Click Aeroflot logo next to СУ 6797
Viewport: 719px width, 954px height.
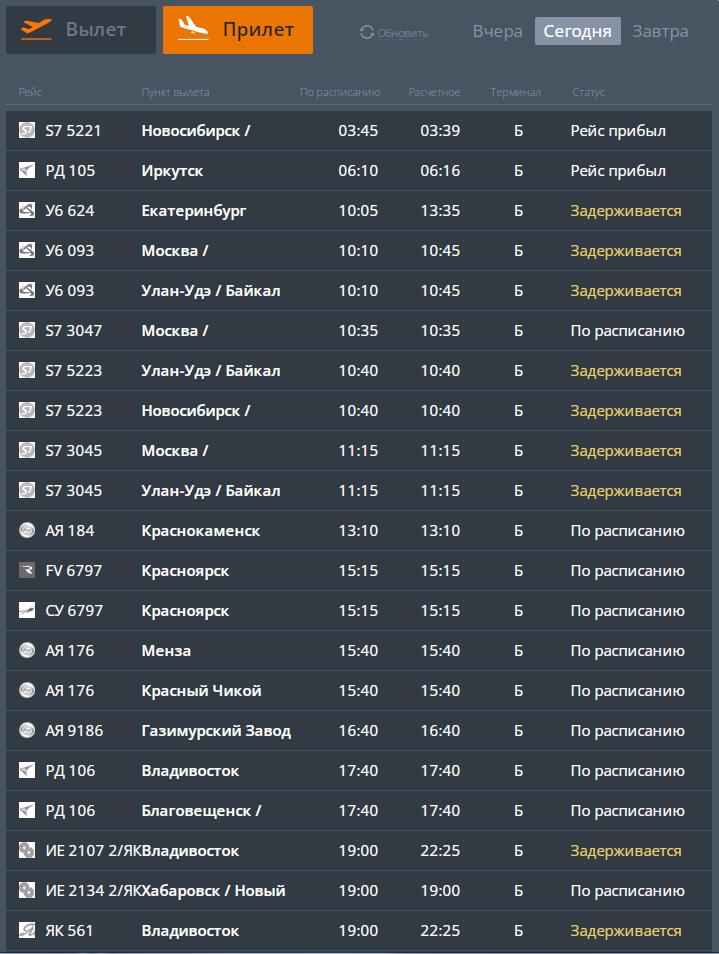27,610
